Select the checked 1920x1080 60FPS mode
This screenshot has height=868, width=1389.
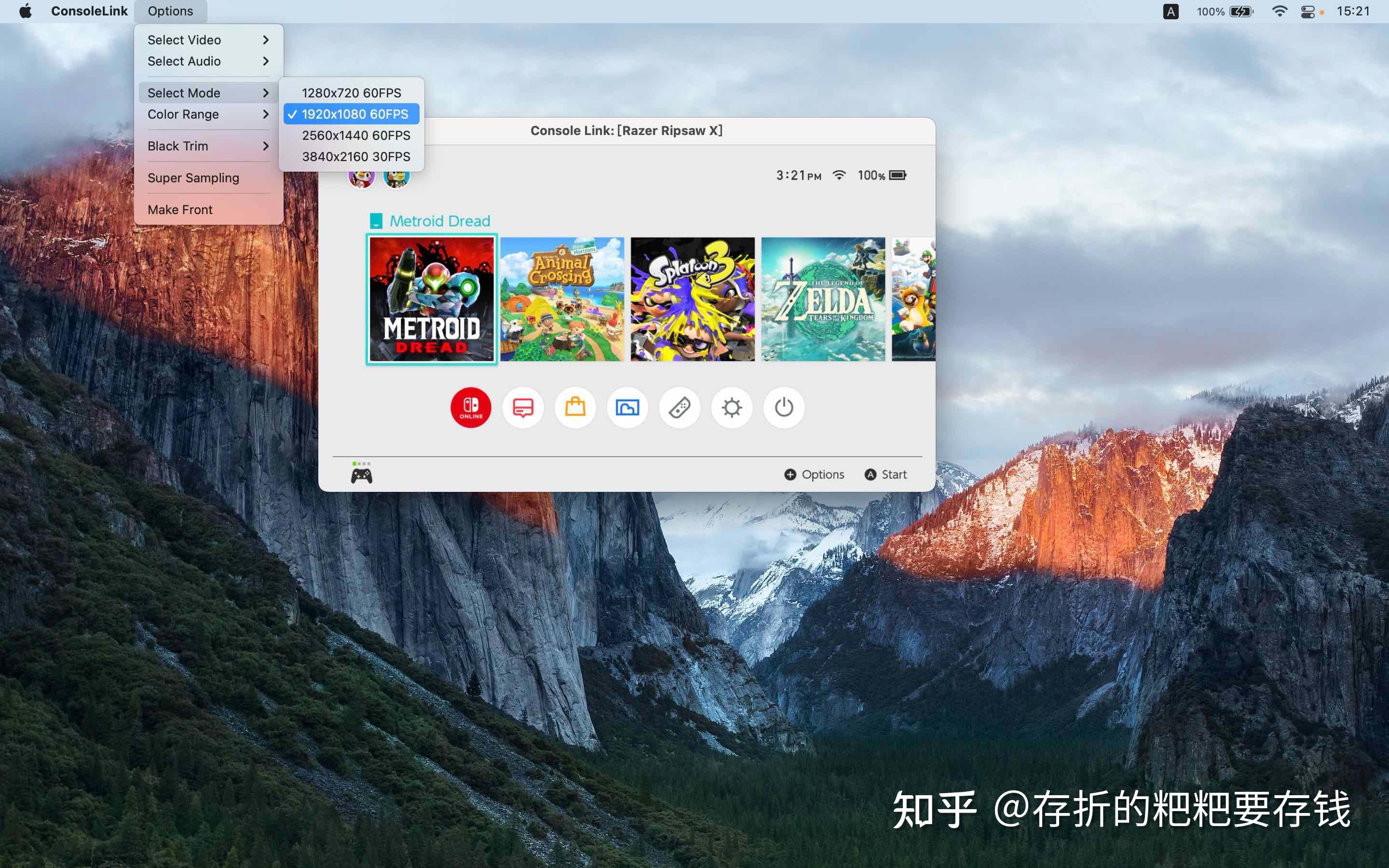coord(351,114)
